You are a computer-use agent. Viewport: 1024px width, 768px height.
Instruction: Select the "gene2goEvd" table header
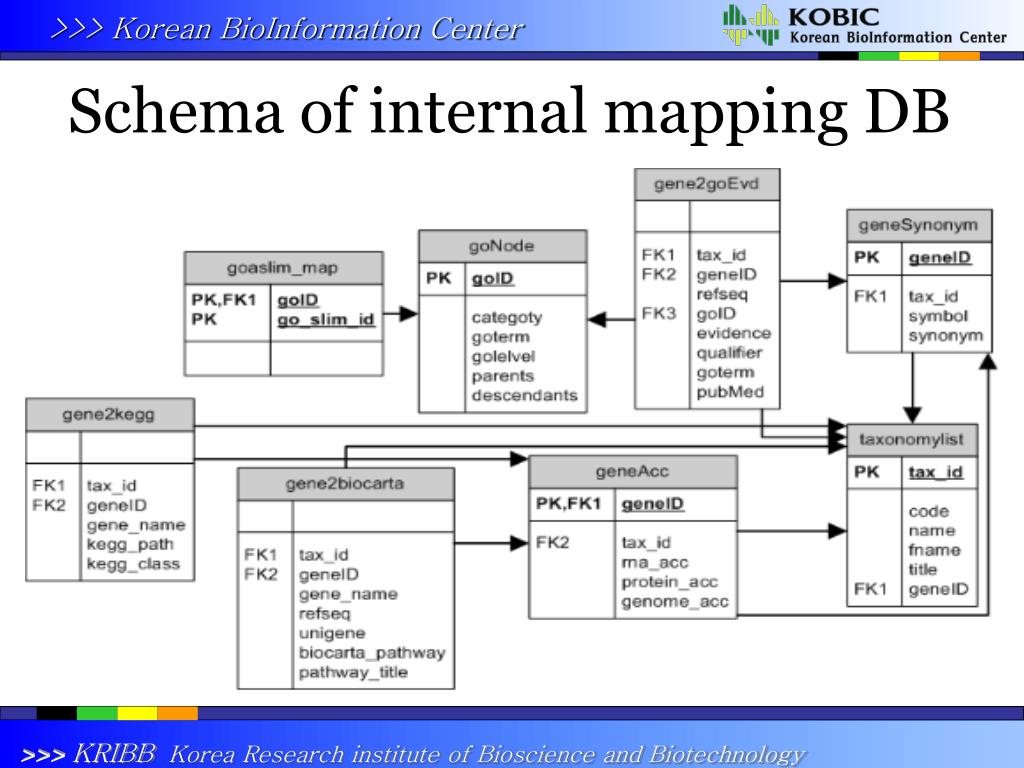click(707, 184)
